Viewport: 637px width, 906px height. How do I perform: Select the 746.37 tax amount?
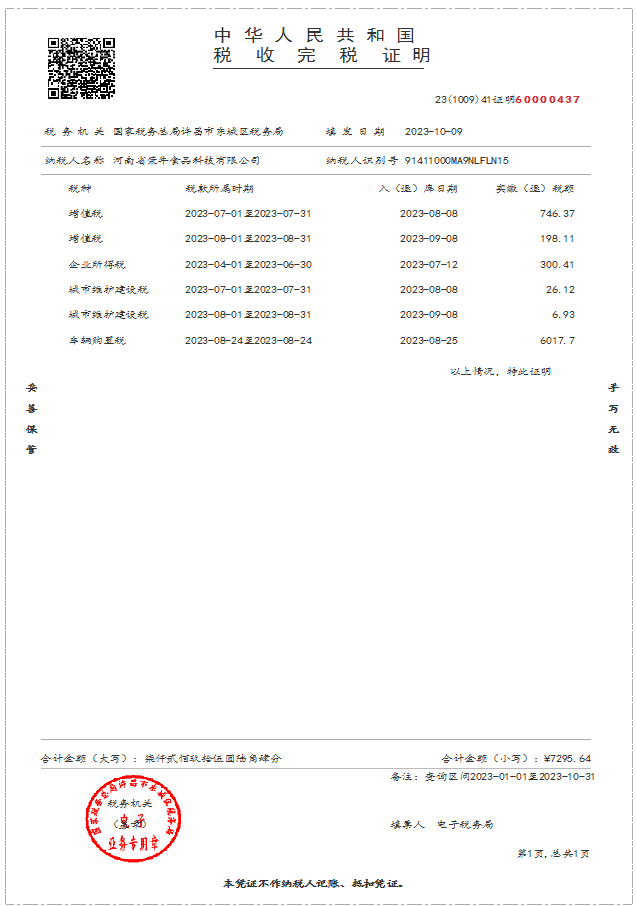[x=557, y=214]
